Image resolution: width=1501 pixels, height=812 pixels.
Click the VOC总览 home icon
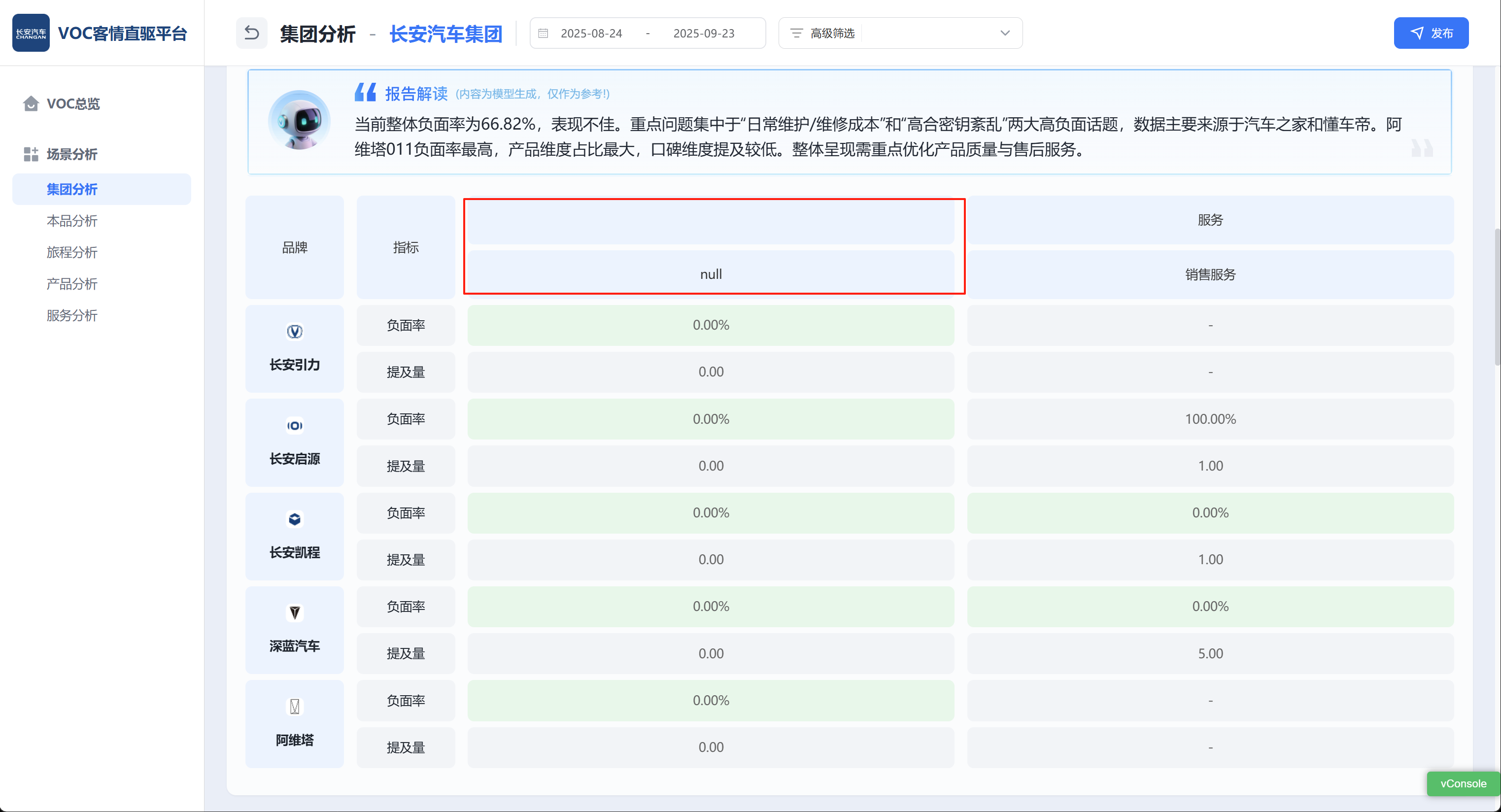[x=31, y=103]
